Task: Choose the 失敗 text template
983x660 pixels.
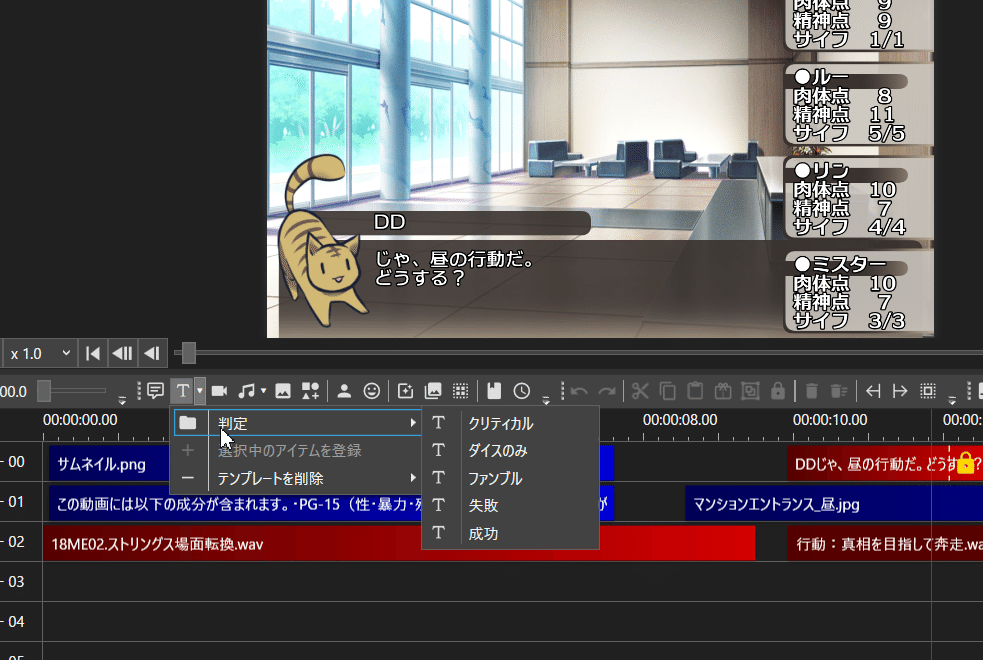Action: (x=510, y=505)
